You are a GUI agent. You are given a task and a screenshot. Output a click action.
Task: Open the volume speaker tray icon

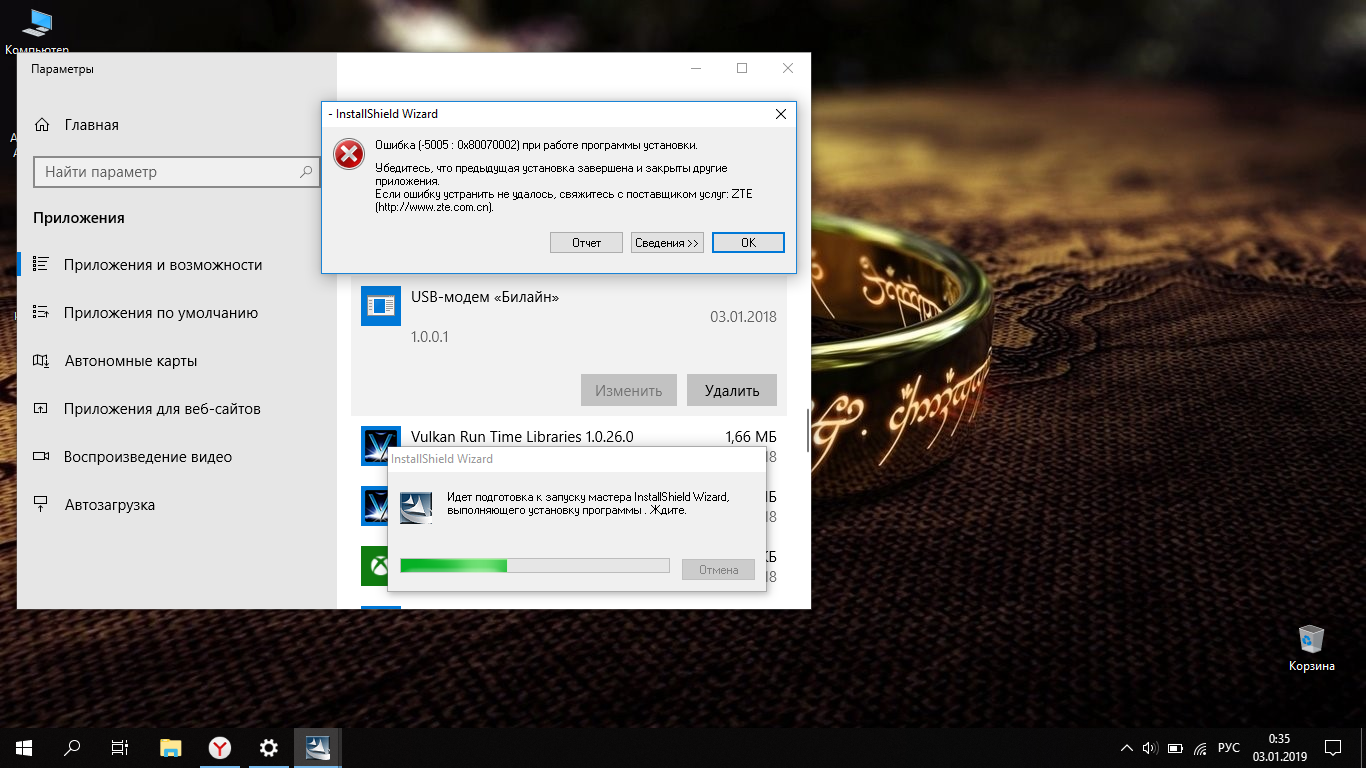click(x=1150, y=748)
